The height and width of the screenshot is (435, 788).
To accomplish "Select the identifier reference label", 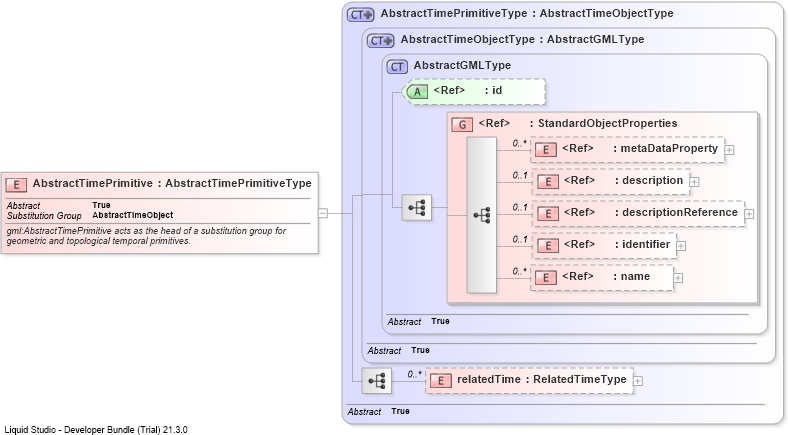I will point(617,245).
